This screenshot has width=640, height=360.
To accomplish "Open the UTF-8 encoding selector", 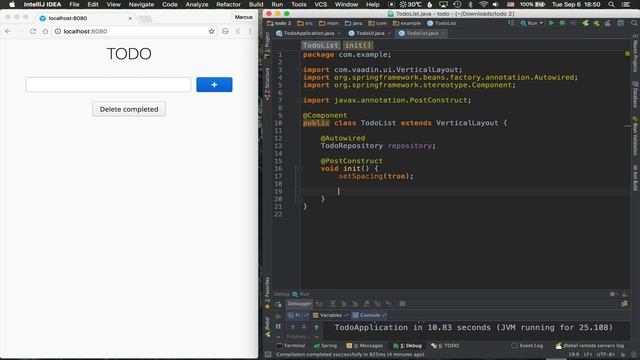I will click(606, 354).
